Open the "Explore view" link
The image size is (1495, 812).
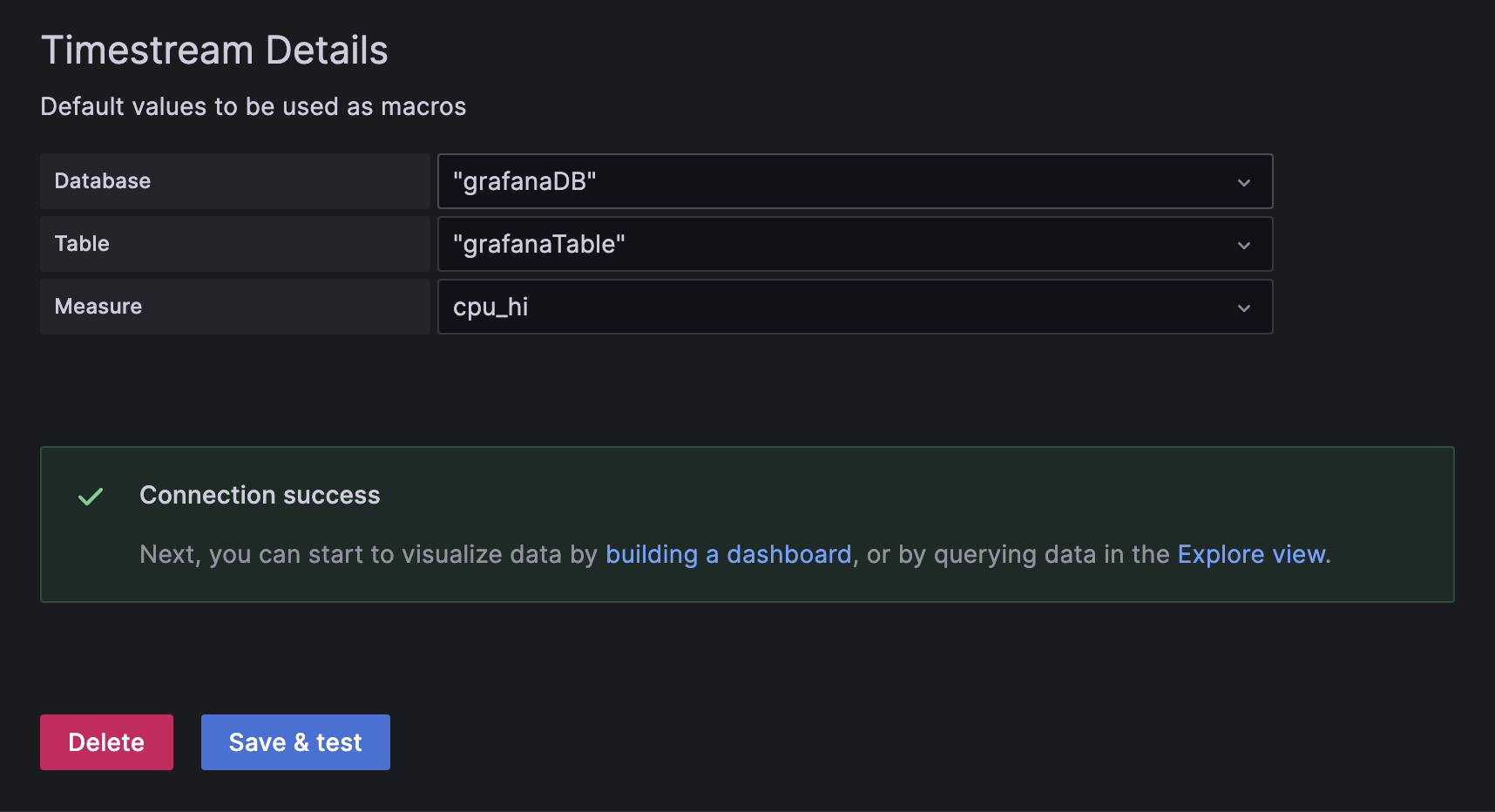coord(1252,554)
